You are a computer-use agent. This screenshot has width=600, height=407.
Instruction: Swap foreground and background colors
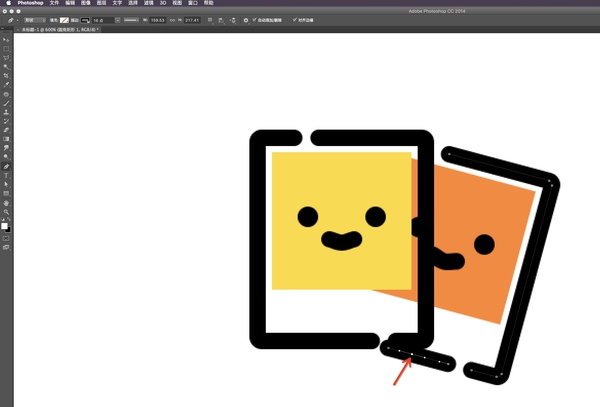[9, 220]
